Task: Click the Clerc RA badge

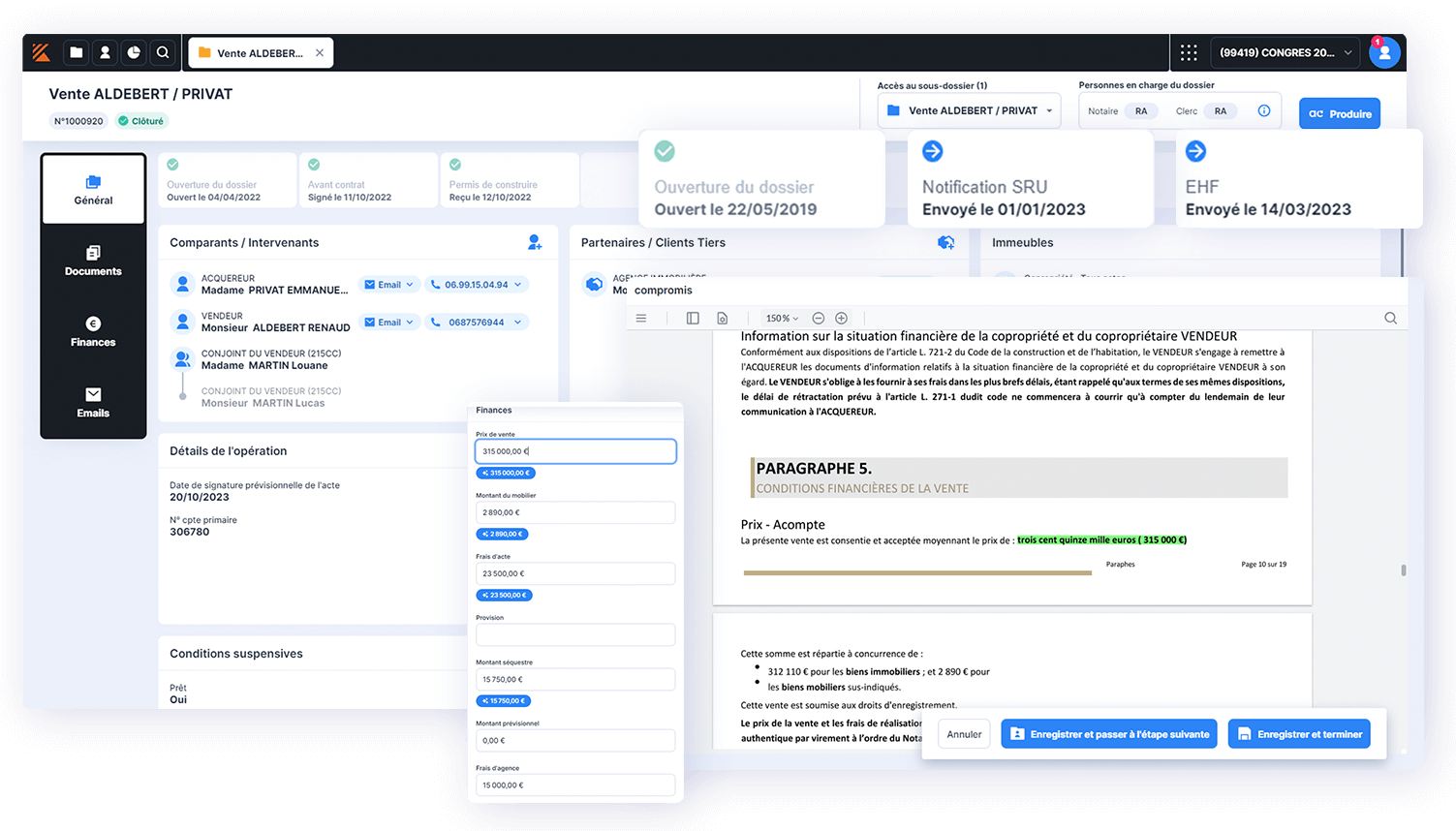Action: pos(1221,111)
